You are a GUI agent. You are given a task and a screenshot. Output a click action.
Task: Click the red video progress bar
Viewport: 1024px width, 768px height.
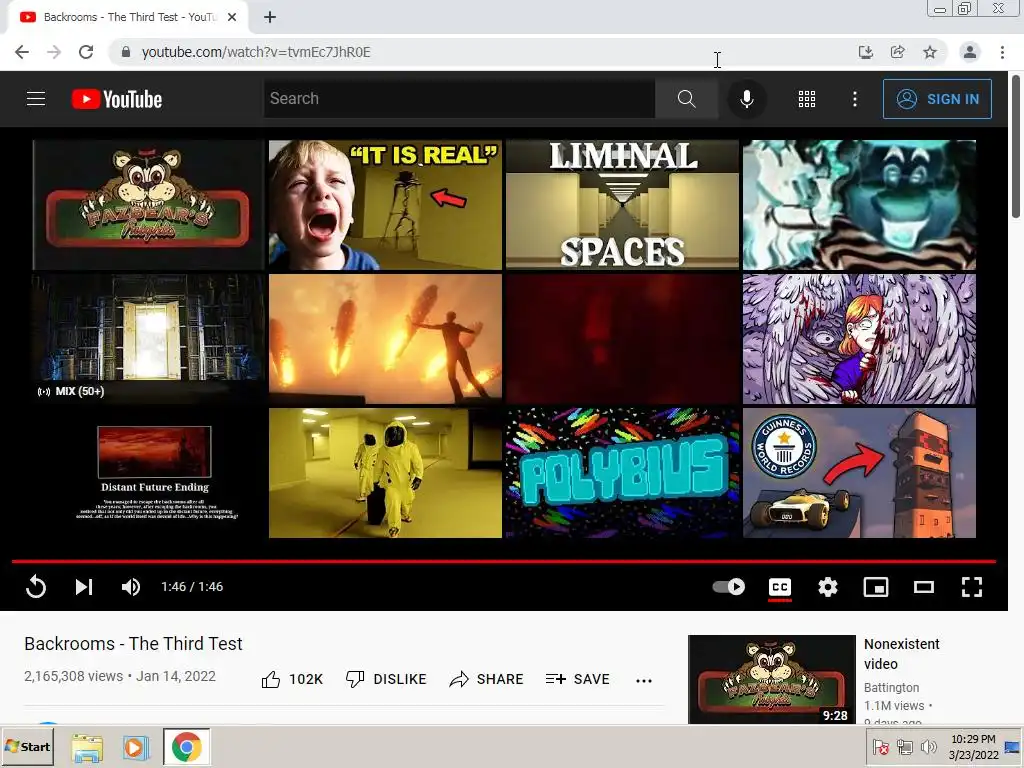click(x=504, y=561)
